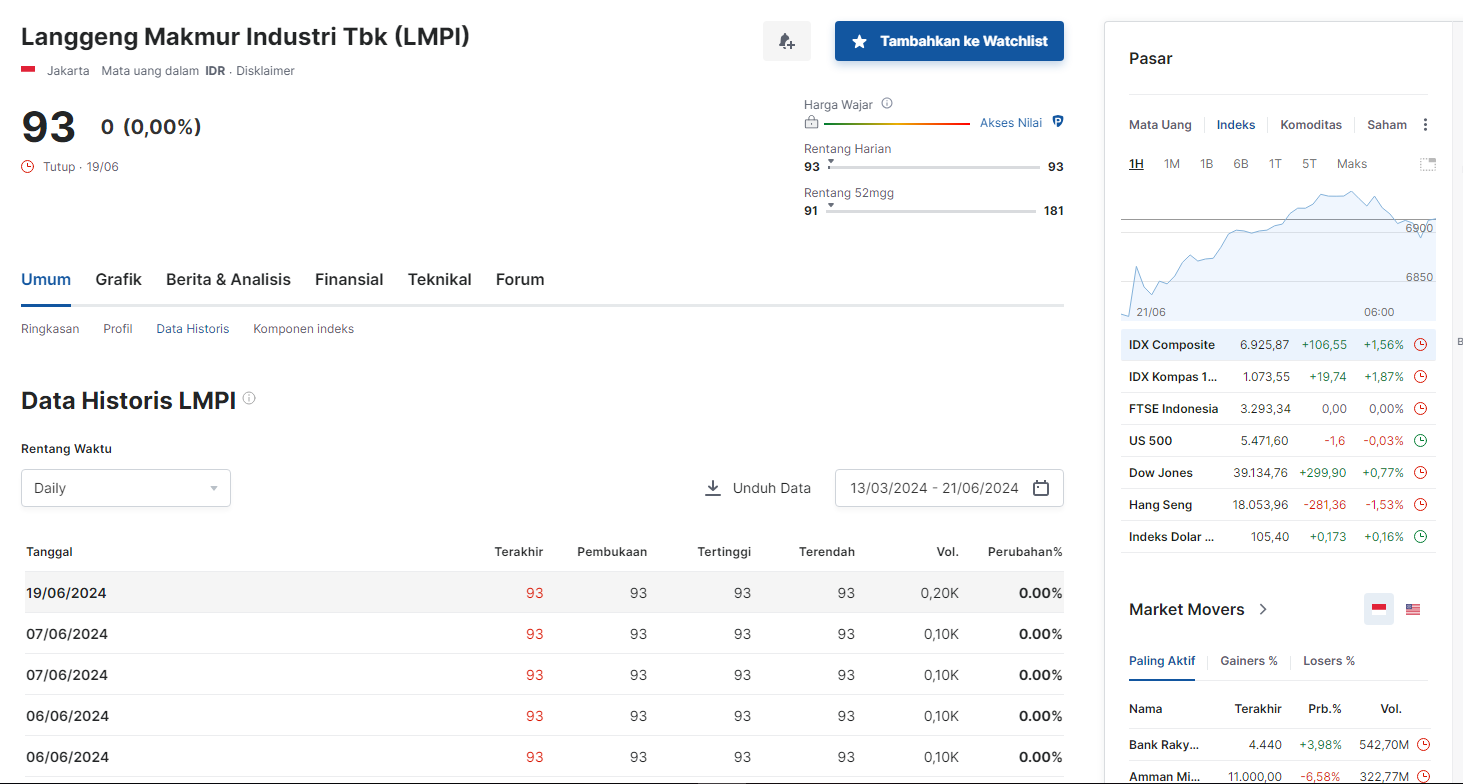
Task: Click the info icon beside Harga Wajar
Action: [x=887, y=103]
